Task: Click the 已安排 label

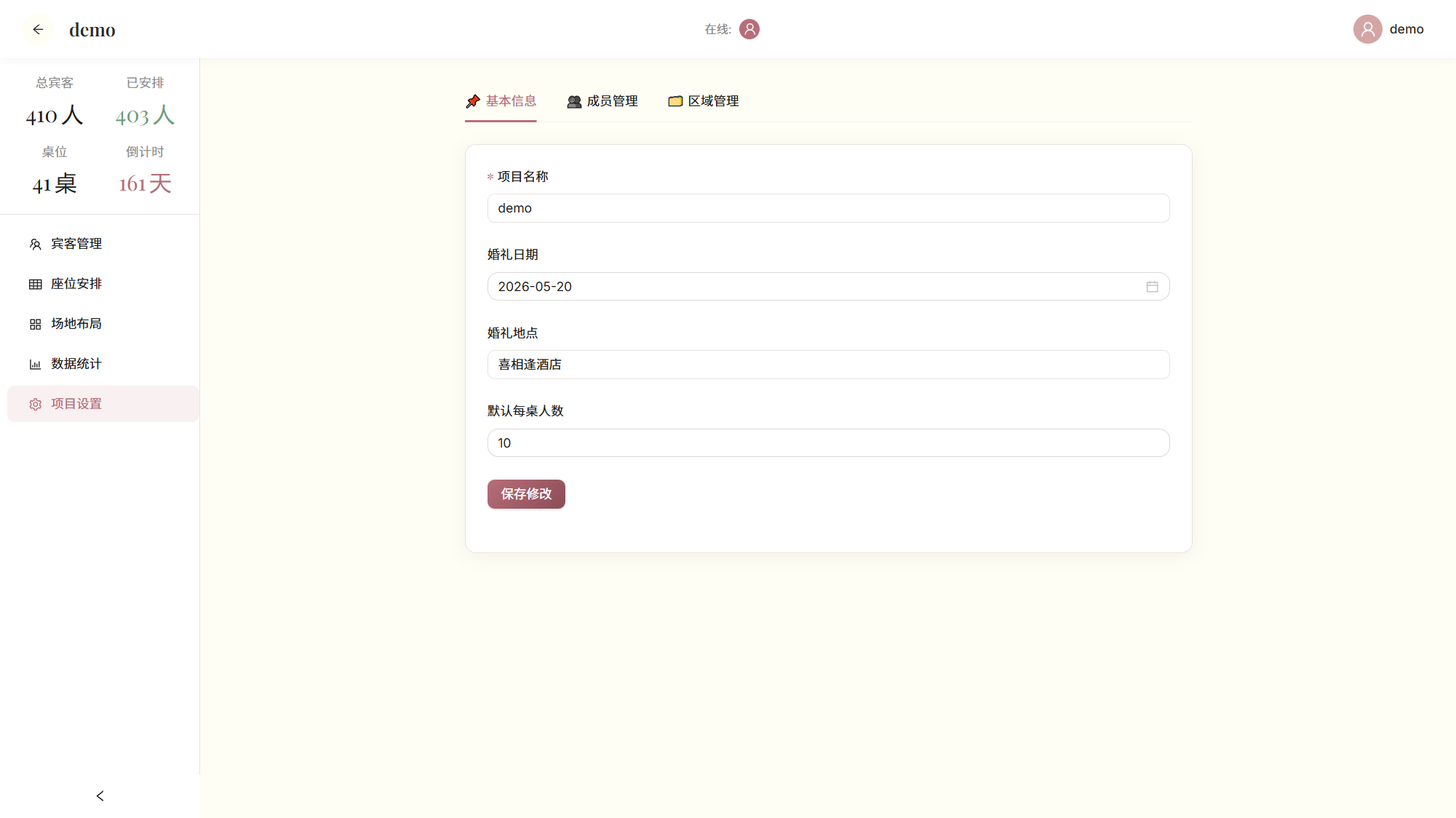Action: [145, 83]
